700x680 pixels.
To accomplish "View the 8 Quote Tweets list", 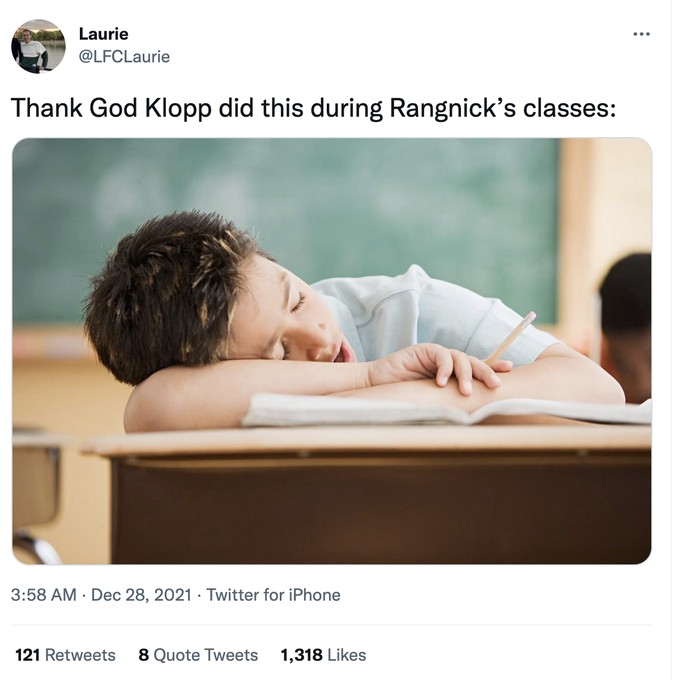I will coord(198,655).
